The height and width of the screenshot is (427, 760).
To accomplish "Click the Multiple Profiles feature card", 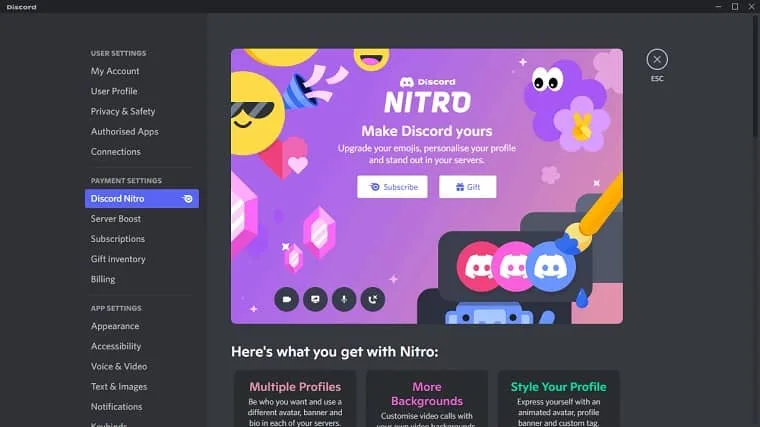I will tap(295, 399).
